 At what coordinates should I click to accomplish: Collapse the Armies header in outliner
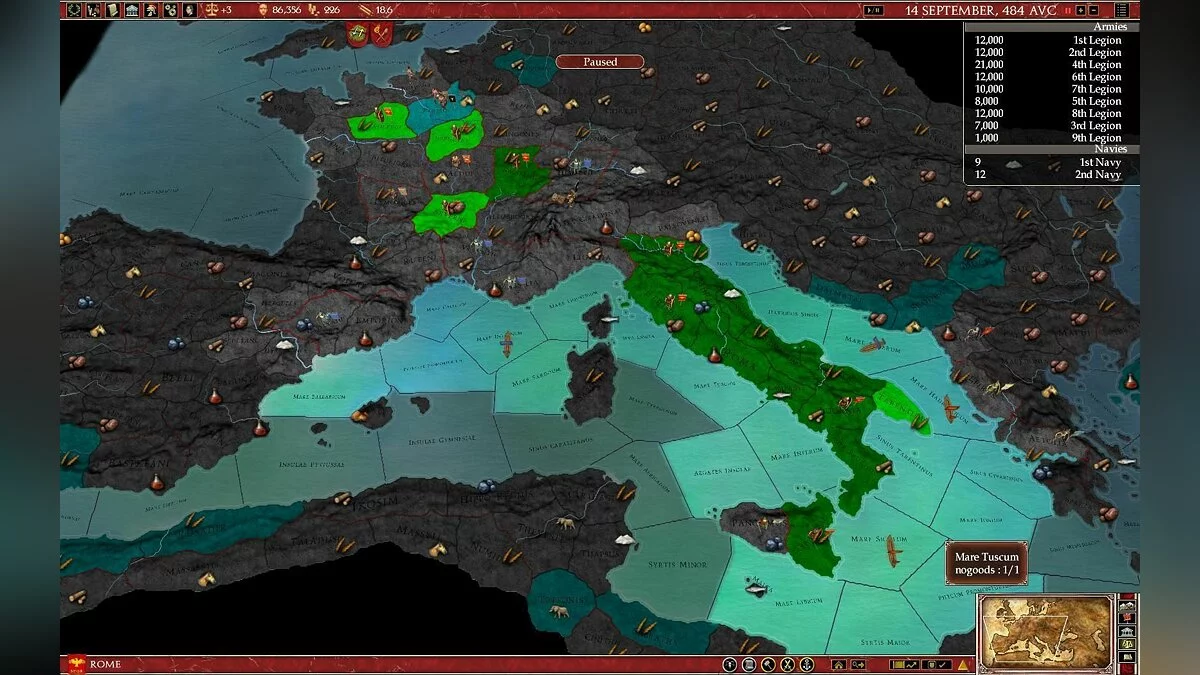pyautogui.click(x=1052, y=27)
